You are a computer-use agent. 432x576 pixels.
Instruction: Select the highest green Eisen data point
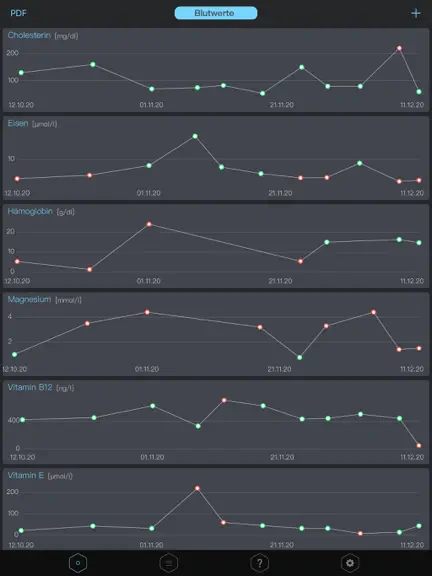tap(195, 136)
